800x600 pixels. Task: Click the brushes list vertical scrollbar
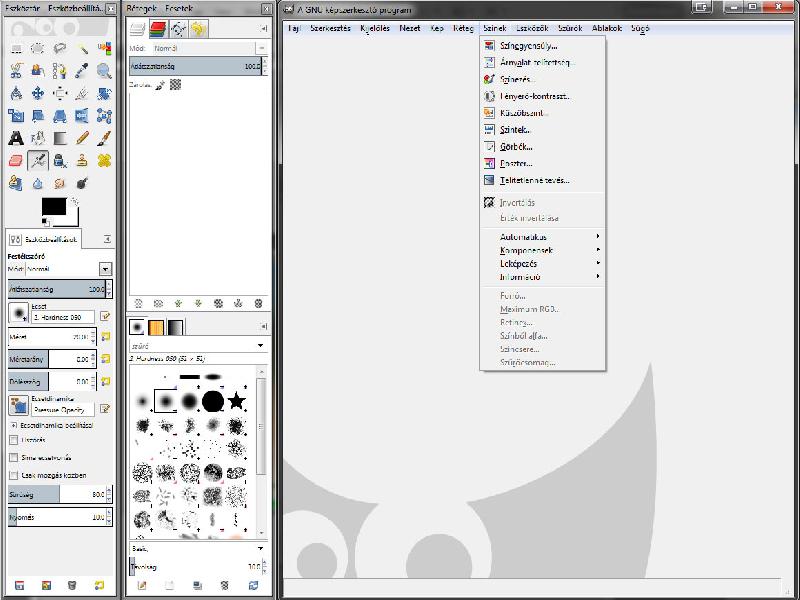point(262,428)
